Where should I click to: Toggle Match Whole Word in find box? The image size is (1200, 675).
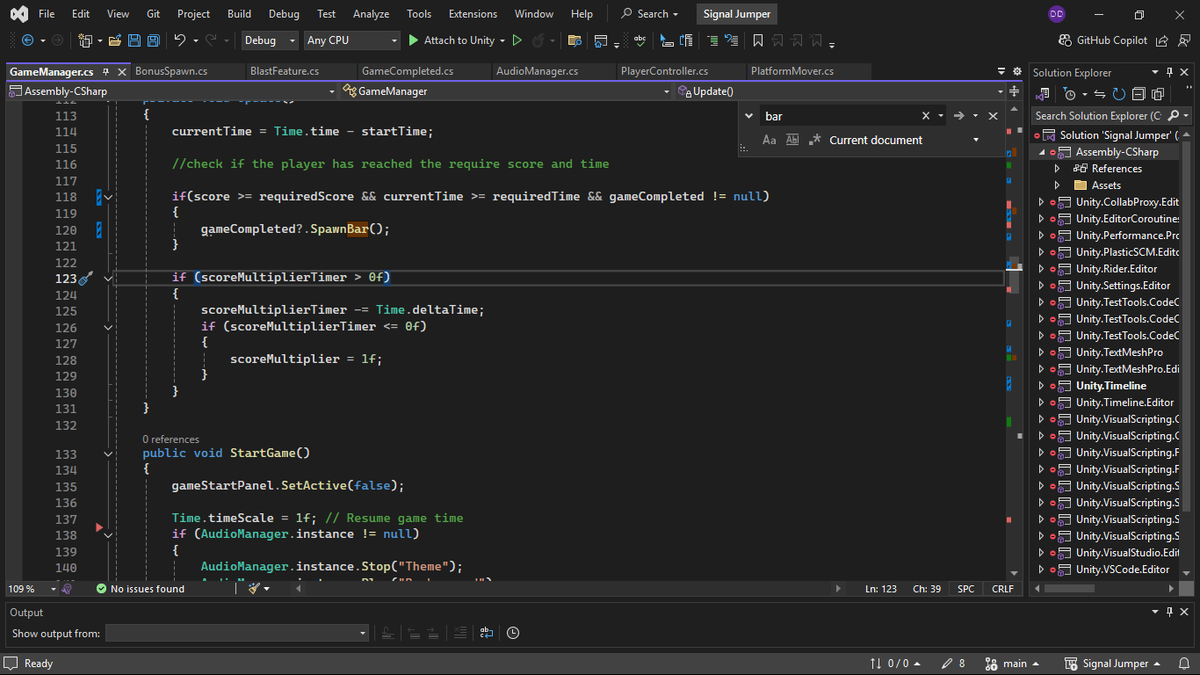793,140
